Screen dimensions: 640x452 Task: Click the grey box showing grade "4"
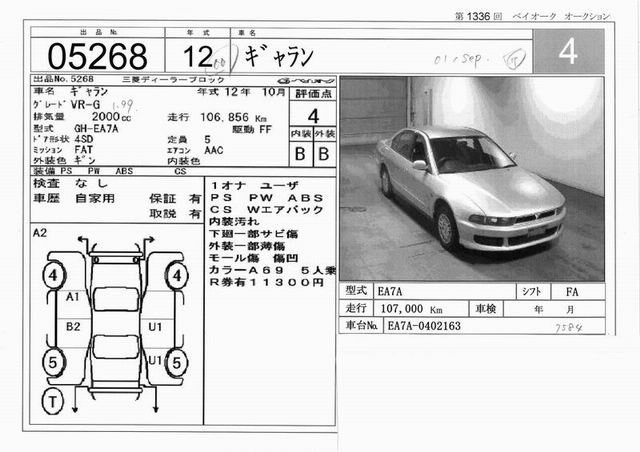569,51
